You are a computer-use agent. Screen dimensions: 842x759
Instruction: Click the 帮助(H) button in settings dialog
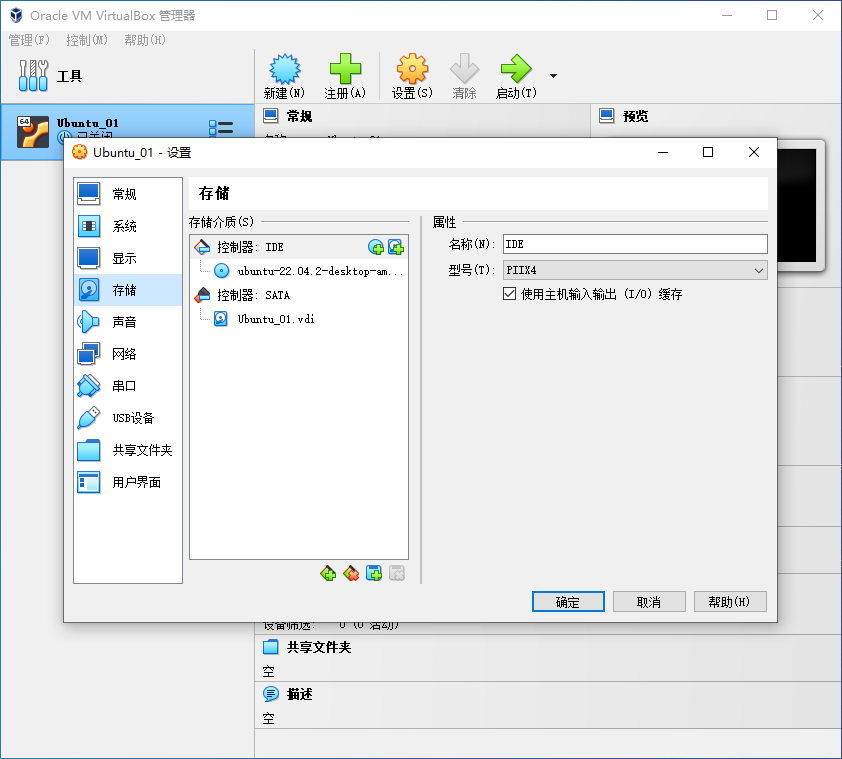point(730,602)
